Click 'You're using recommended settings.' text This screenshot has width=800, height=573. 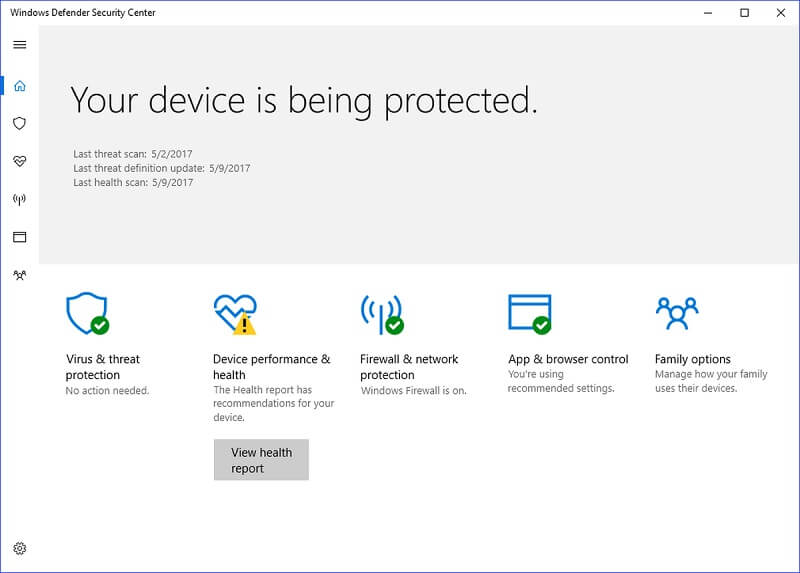pos(561,381)
